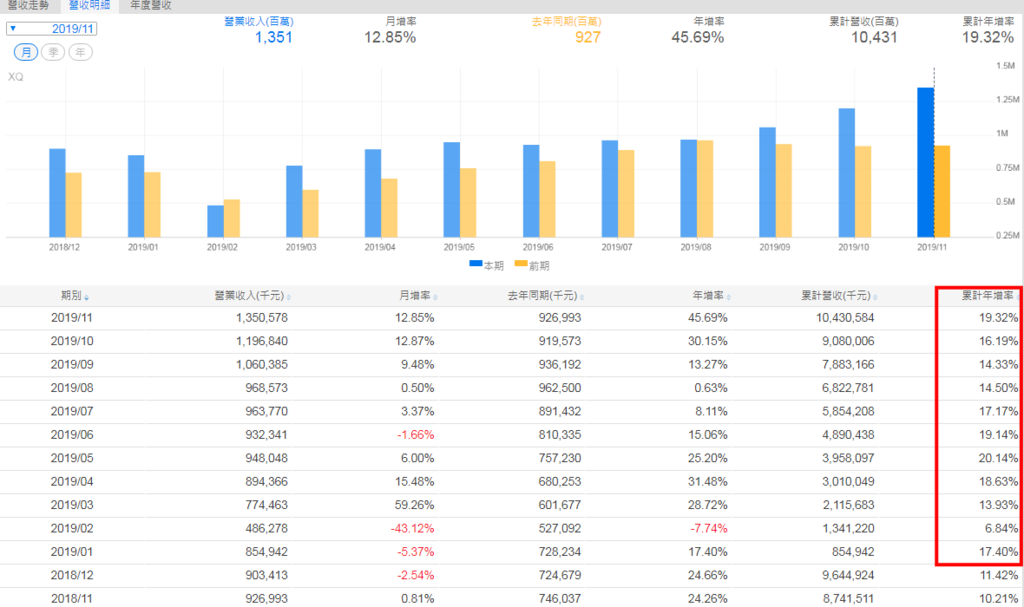The image size is (1024, 607).
Task: Click revenue value 1,350,578
Action: point(262,318)
